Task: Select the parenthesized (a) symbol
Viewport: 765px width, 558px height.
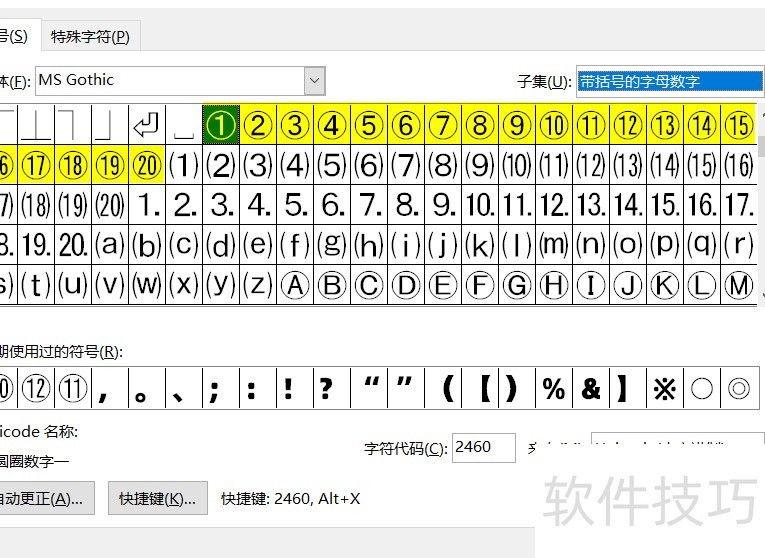Action: click(110, 244)
